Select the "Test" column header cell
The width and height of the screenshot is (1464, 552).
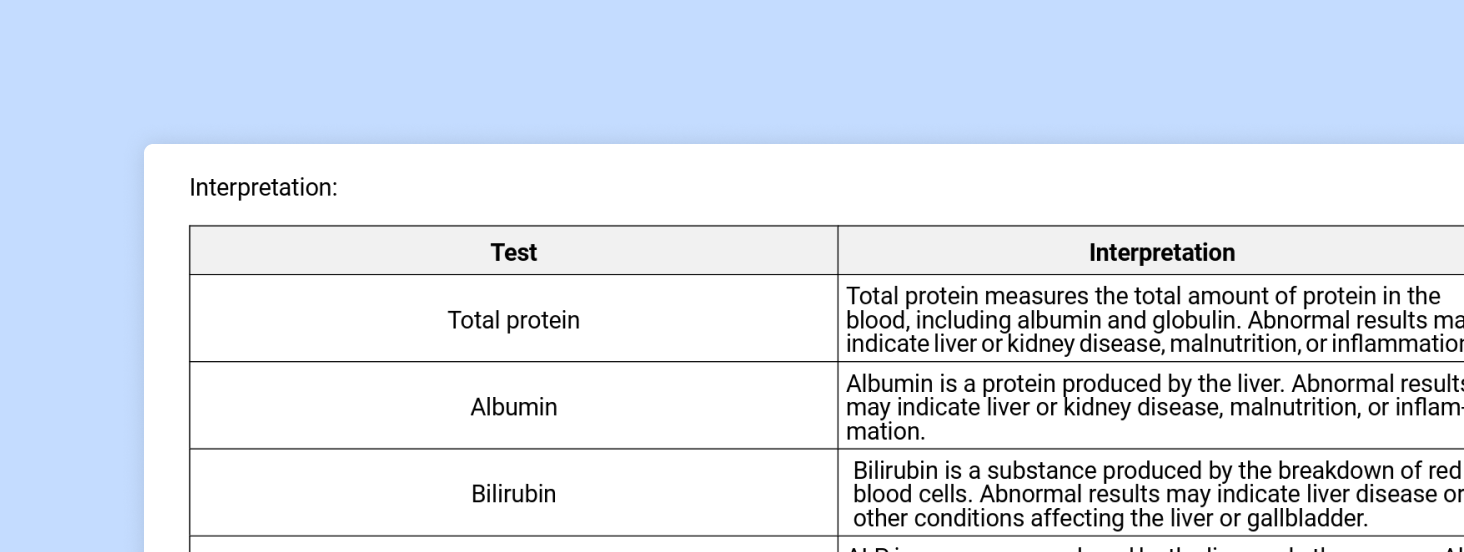(x=513, y=253)
